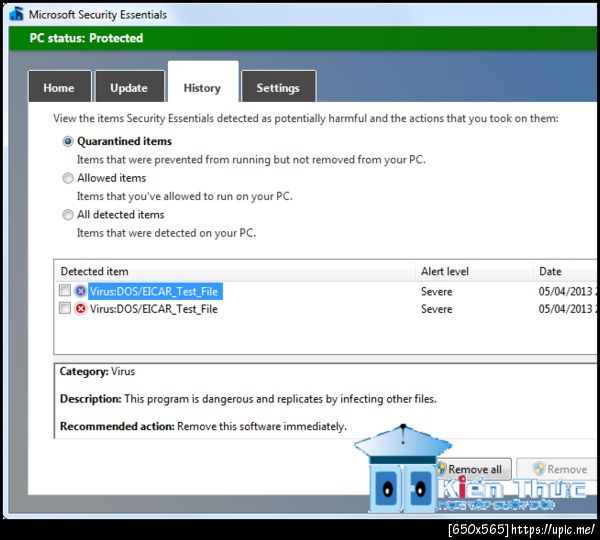The width and height of the screenshot is (600, 540).
Task: Click the red X icon of the second EICAR row
Action: click(x=80, y=308)
